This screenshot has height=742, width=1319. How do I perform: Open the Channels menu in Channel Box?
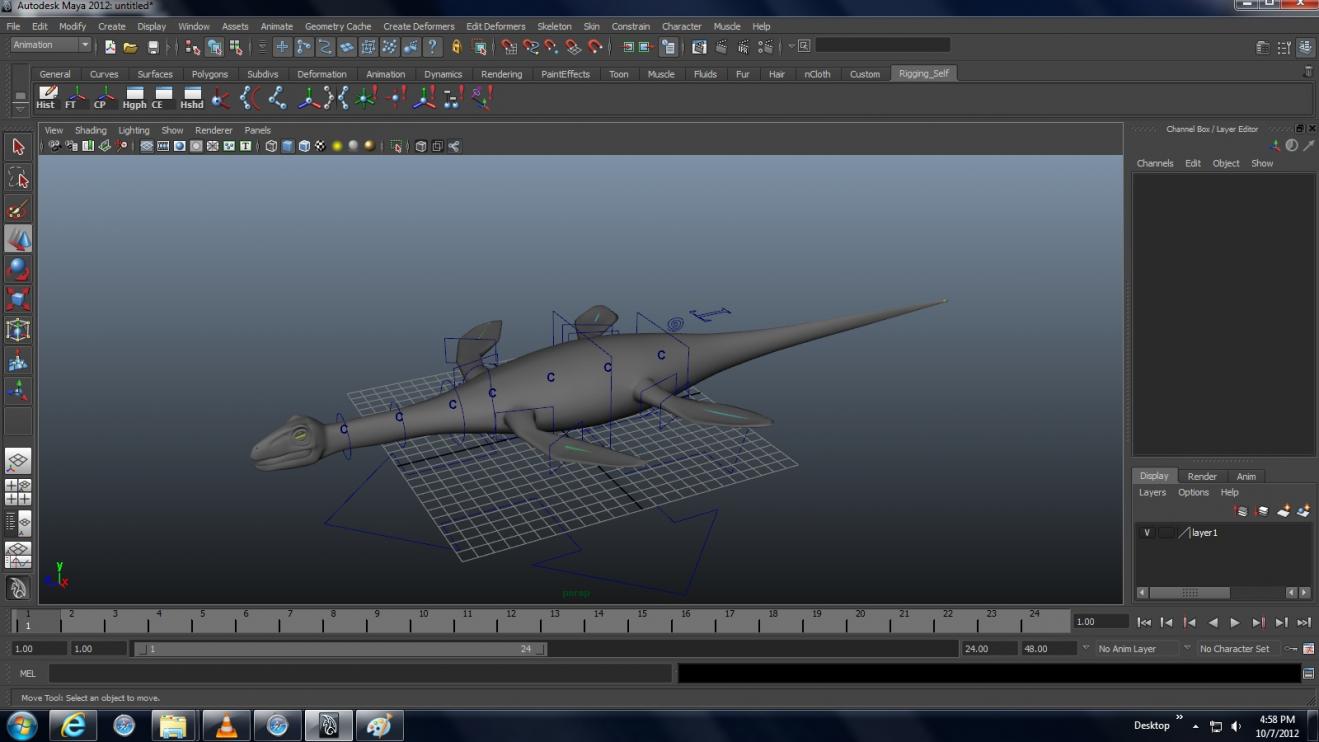click(1154, 163)
